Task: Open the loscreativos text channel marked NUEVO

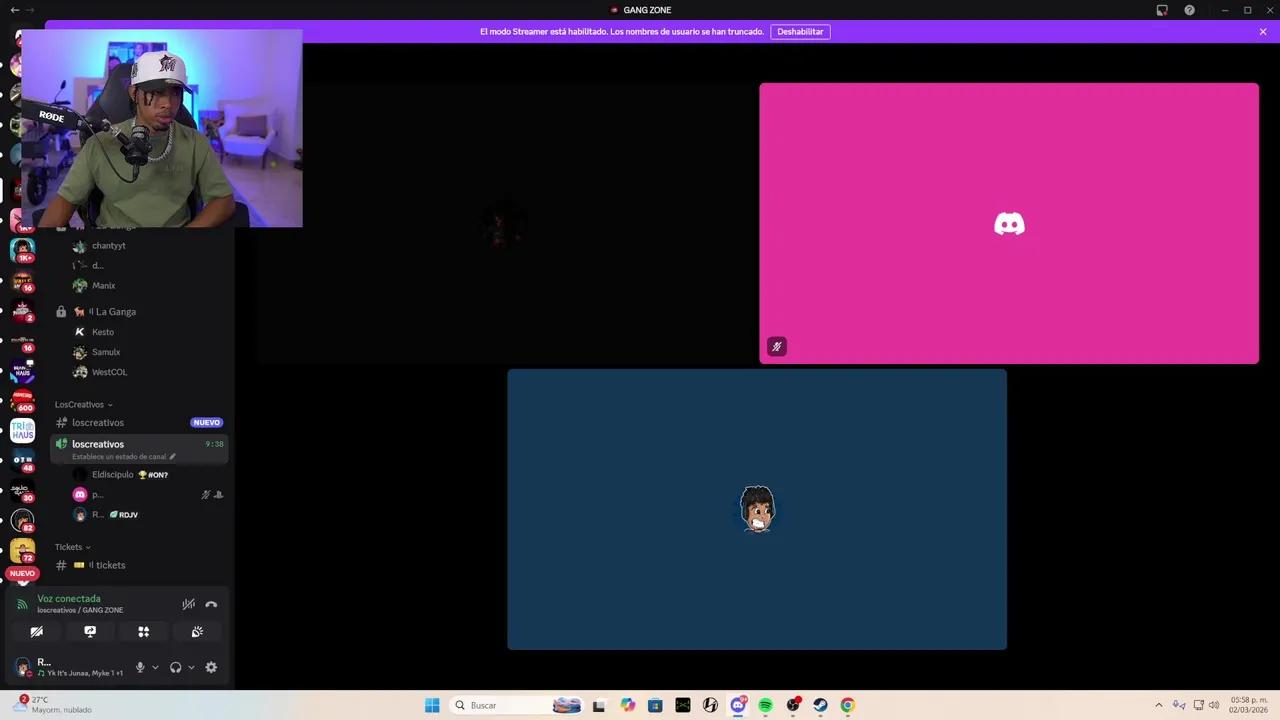Action: [139, 423]
